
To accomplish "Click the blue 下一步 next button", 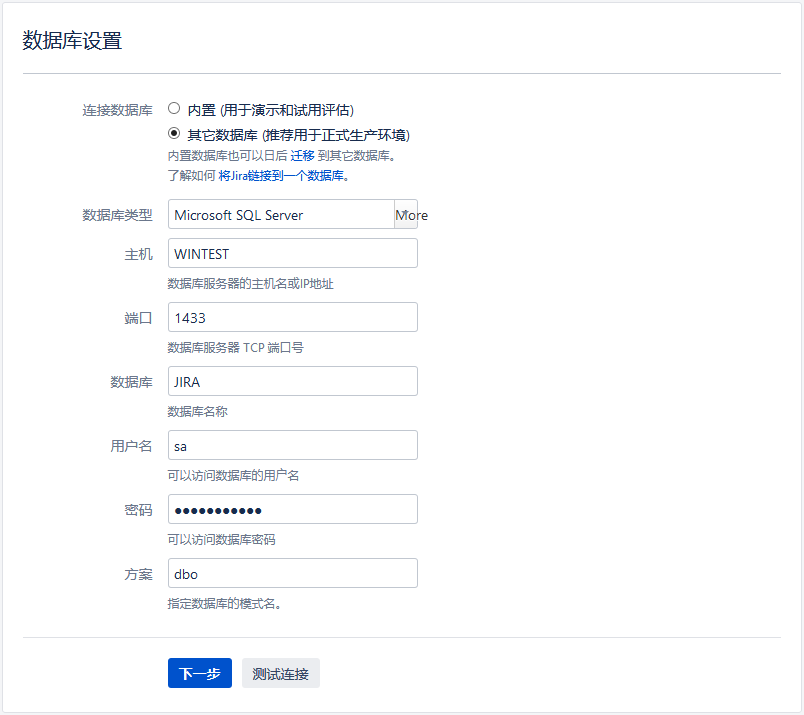I will tap(200, 673).
